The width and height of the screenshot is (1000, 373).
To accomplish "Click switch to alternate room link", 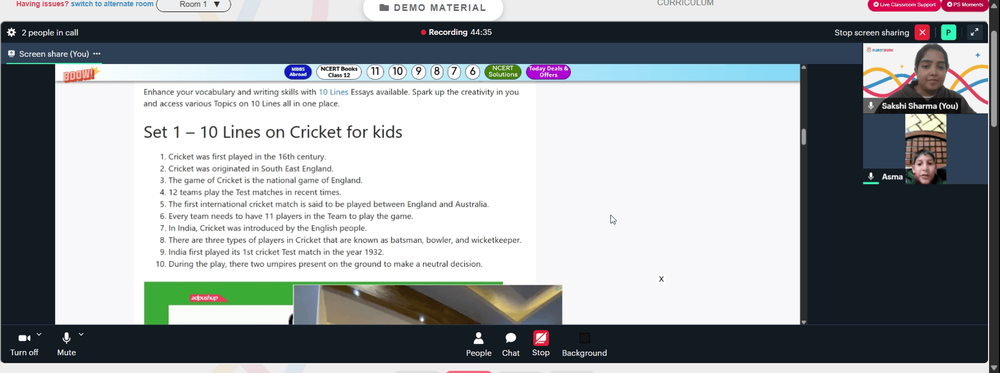I will (x=112, y=4).
